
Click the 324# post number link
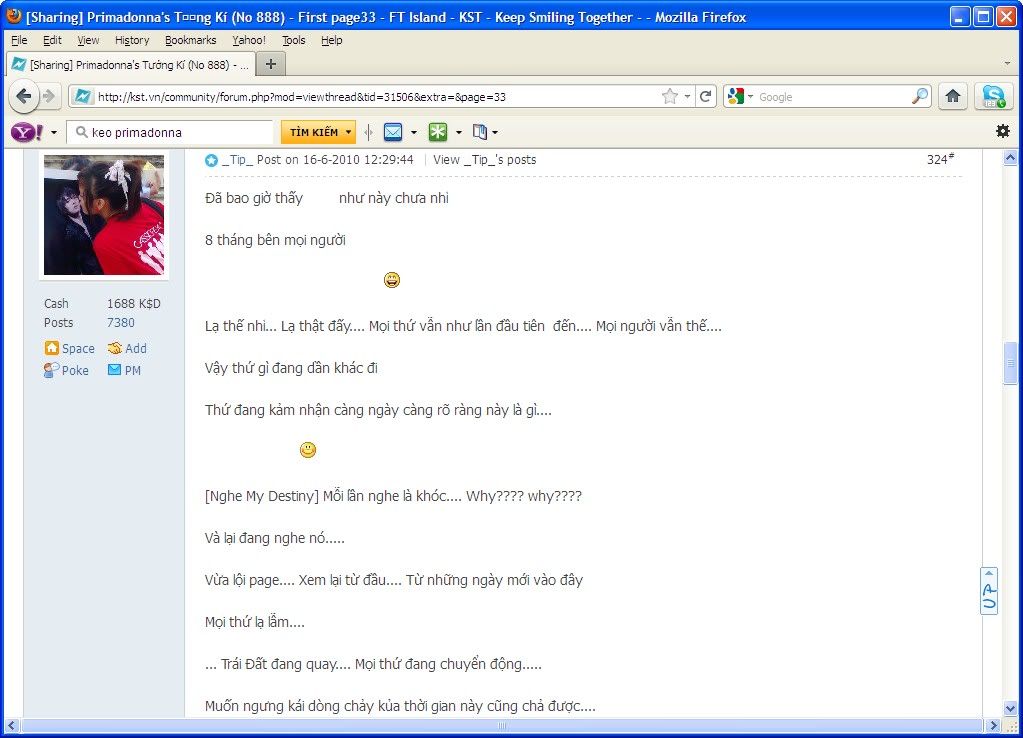point(940,159)
